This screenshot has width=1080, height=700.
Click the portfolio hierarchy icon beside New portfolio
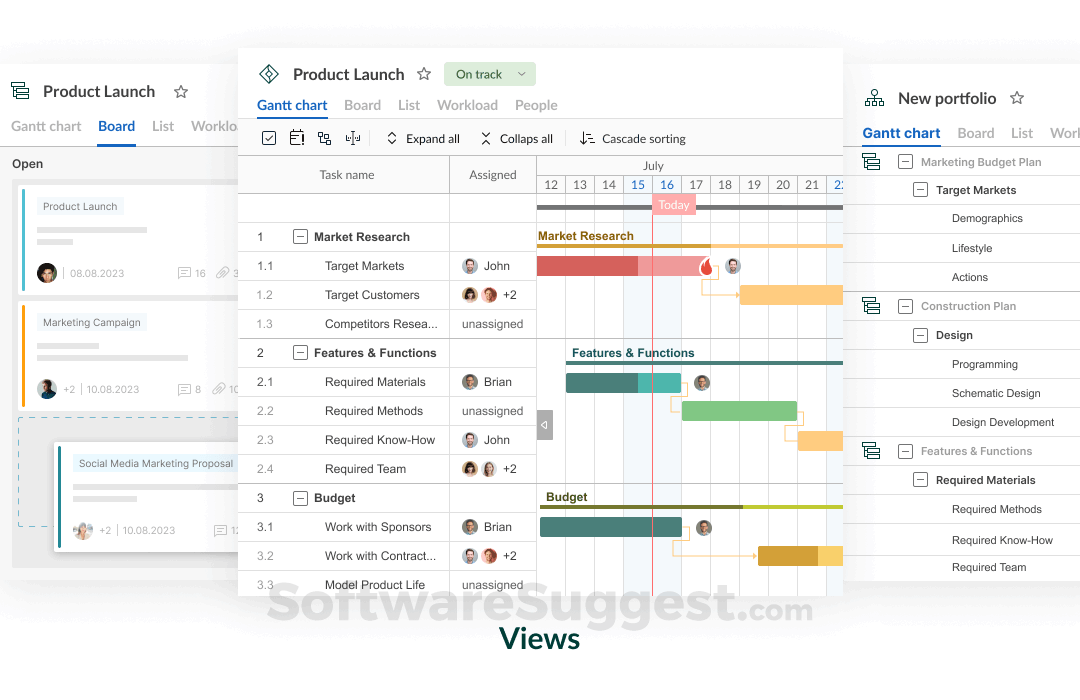tap(874, 99)
